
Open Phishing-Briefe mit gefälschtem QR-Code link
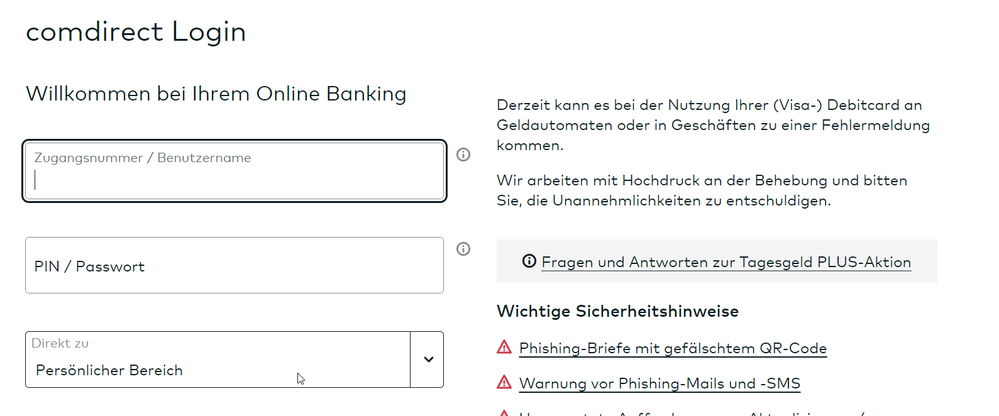pos(673,348)
